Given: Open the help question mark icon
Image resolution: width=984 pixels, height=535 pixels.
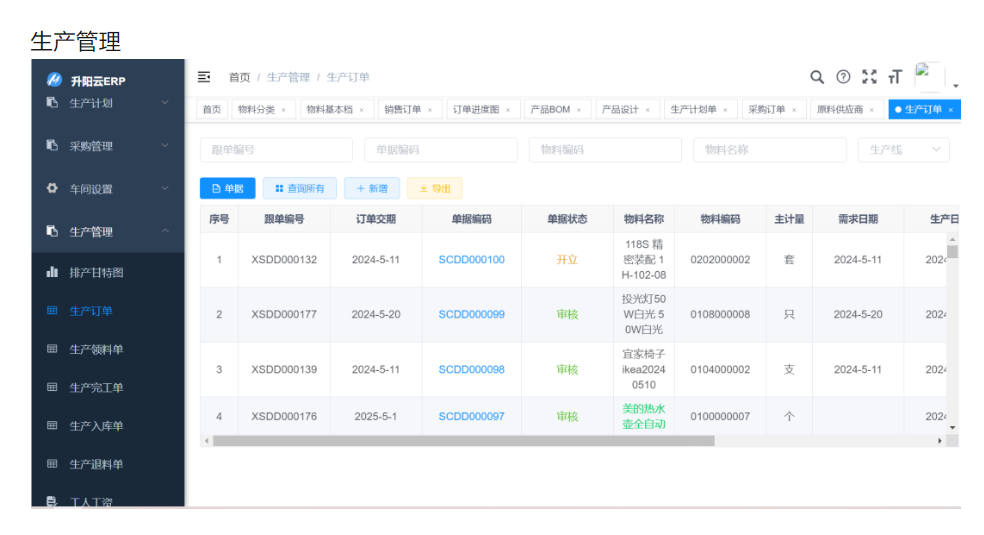Looking at the screenshot, I should 843,77.
